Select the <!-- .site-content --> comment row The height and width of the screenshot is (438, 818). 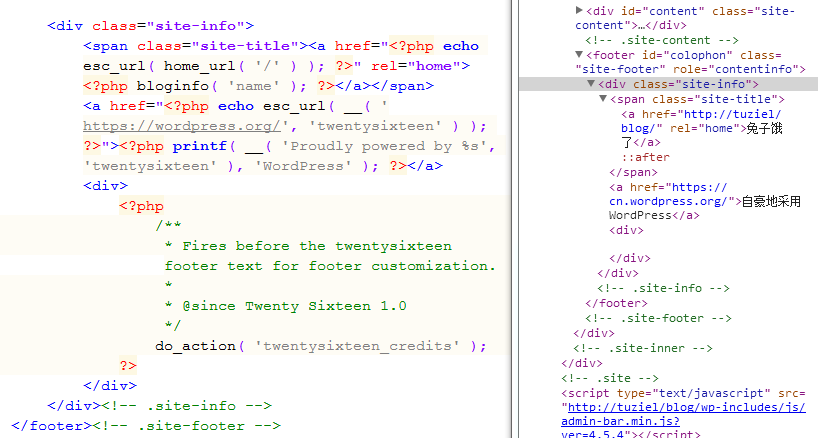661,40
